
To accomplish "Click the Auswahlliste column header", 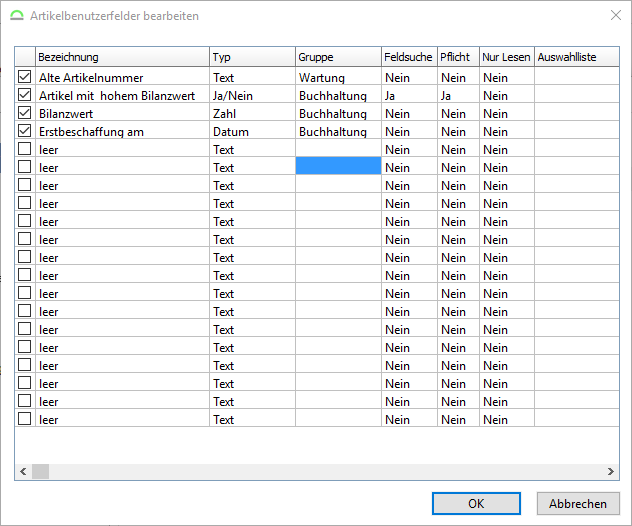I will [577, 57].
